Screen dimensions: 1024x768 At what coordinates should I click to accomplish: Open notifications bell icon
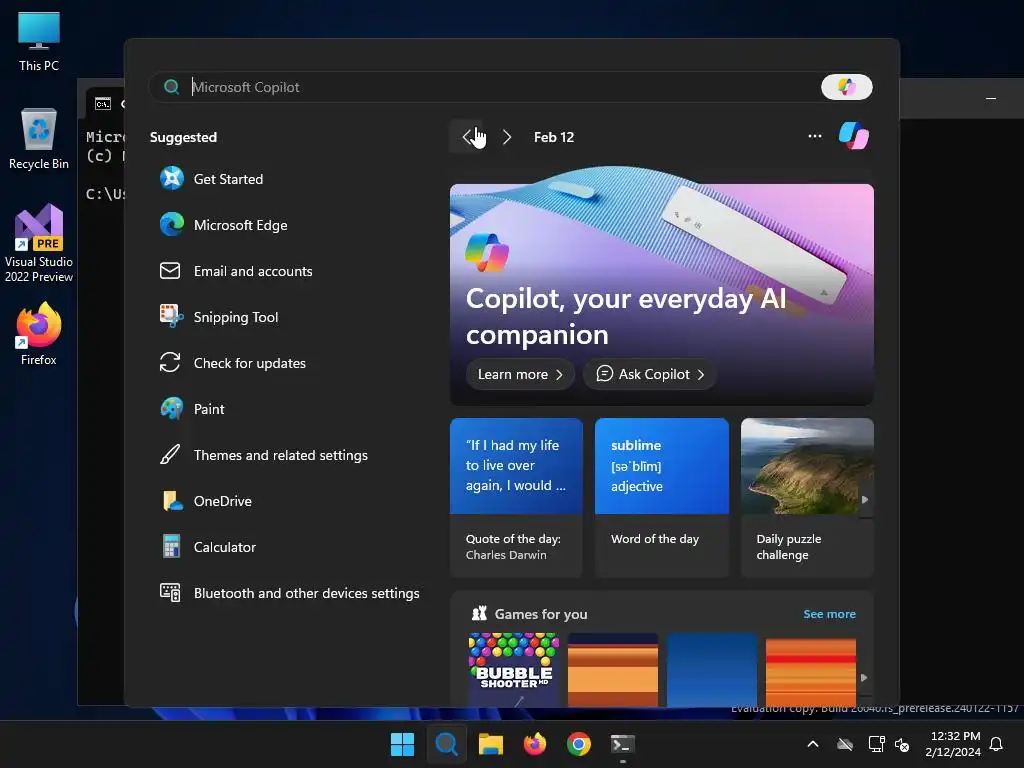pyautogui.click(x=996, y=744)
